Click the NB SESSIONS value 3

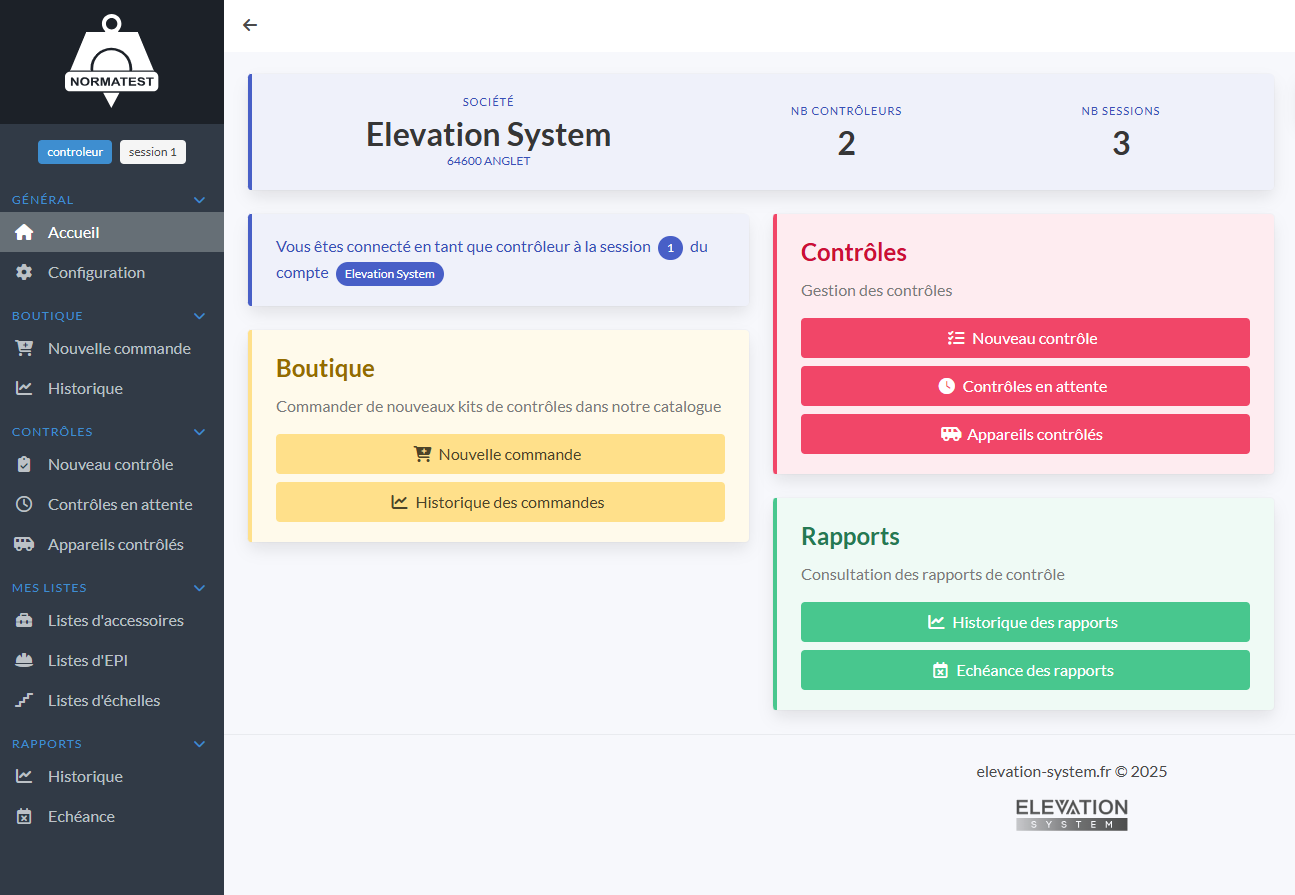pyautogui.click(x=1121, y=144)
